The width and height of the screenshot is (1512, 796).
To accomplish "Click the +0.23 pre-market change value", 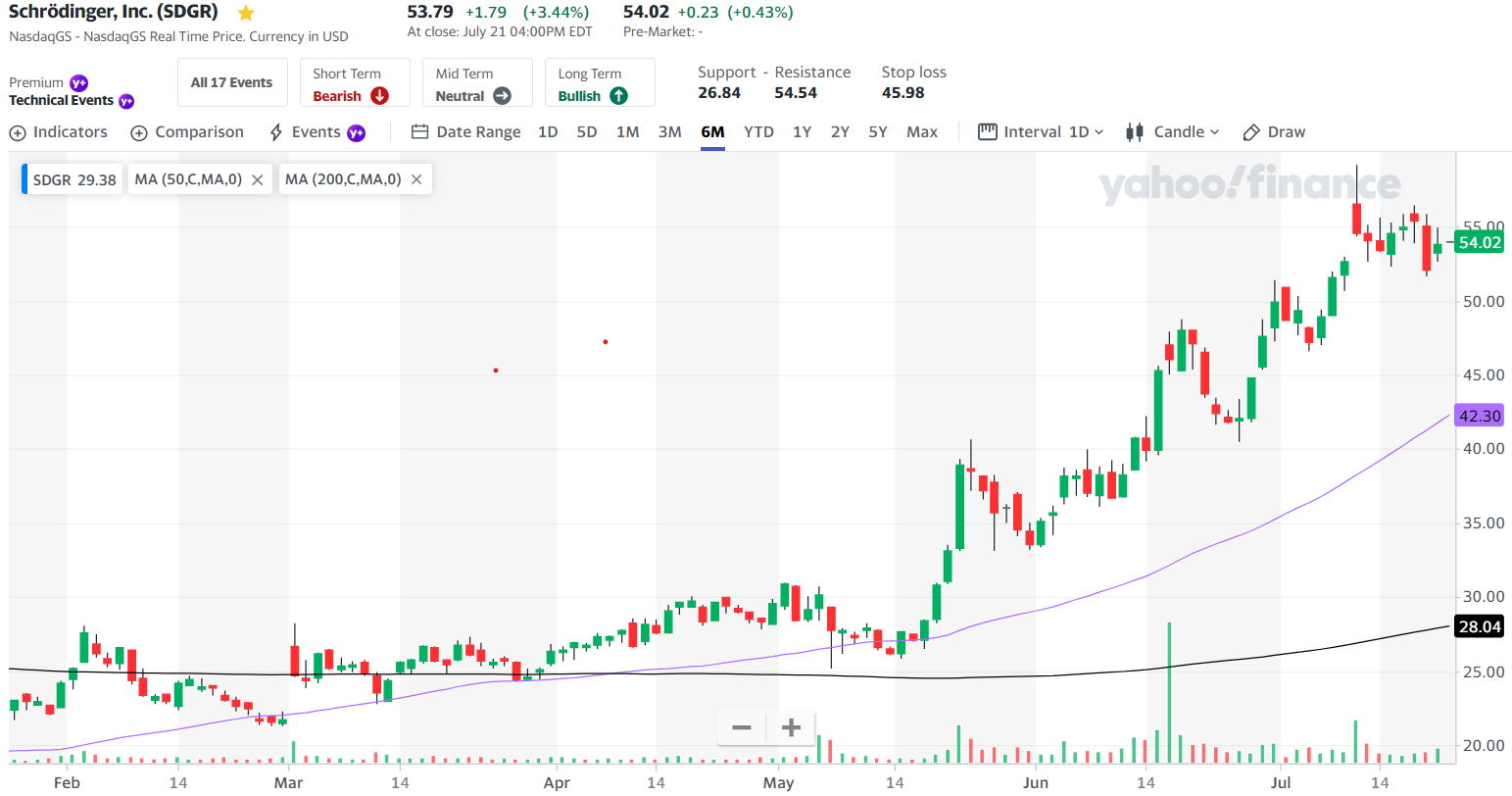I will pyautogui.click(x=698, y=13).
